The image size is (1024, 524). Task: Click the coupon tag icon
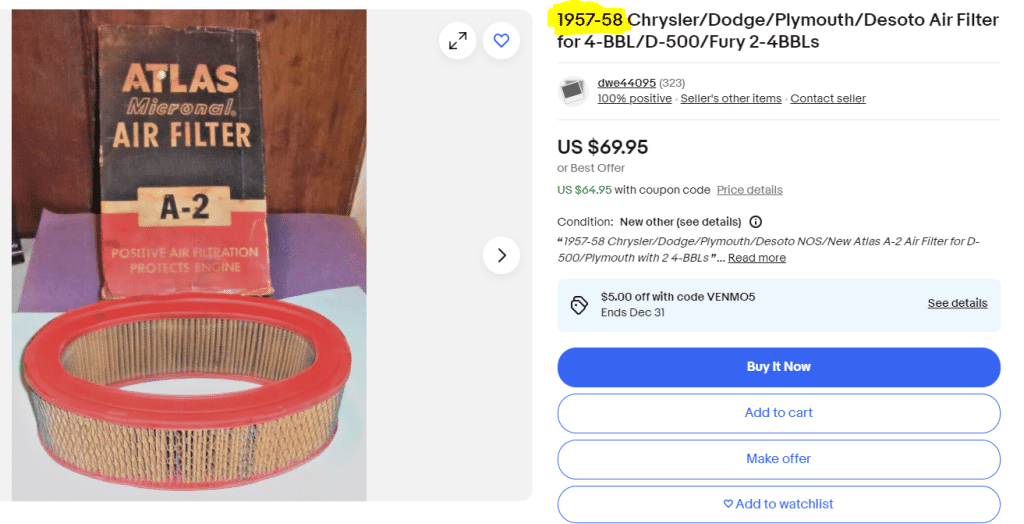tap(579, 305)
